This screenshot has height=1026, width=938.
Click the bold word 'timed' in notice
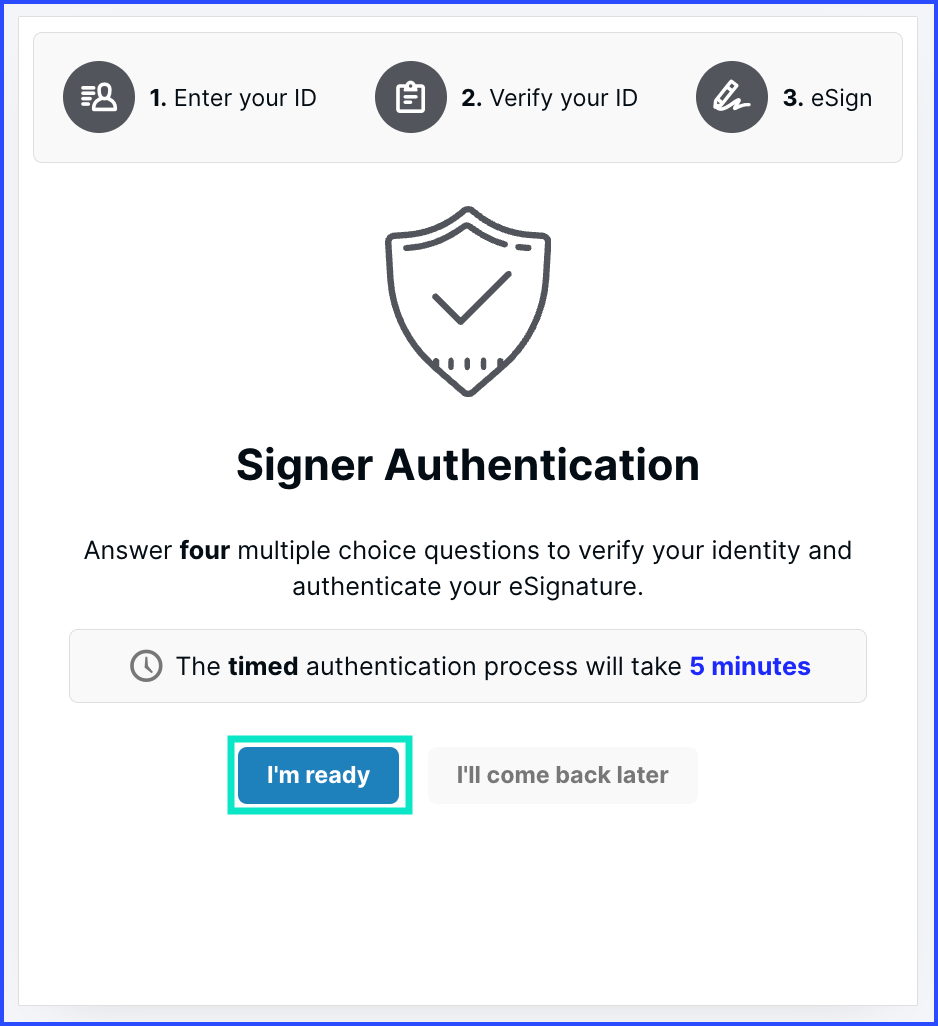coord(263,666)
